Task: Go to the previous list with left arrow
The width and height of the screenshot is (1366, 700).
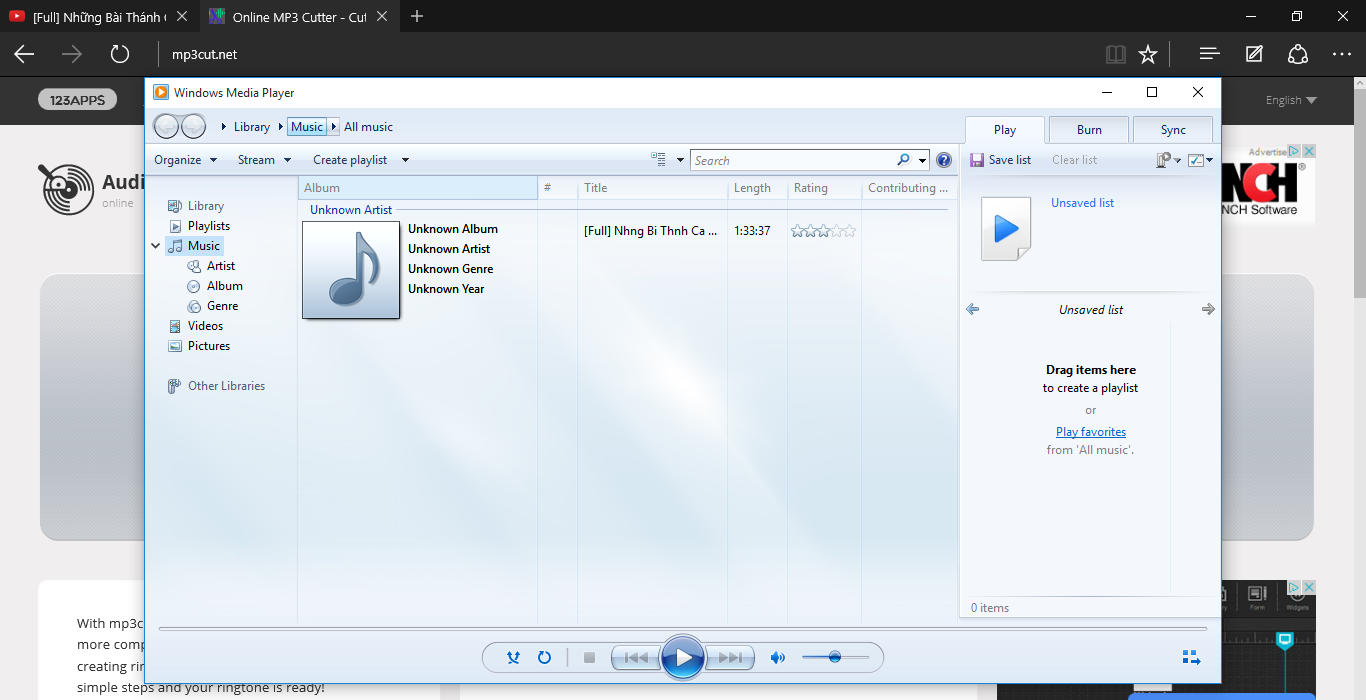Action: (973, 310)
